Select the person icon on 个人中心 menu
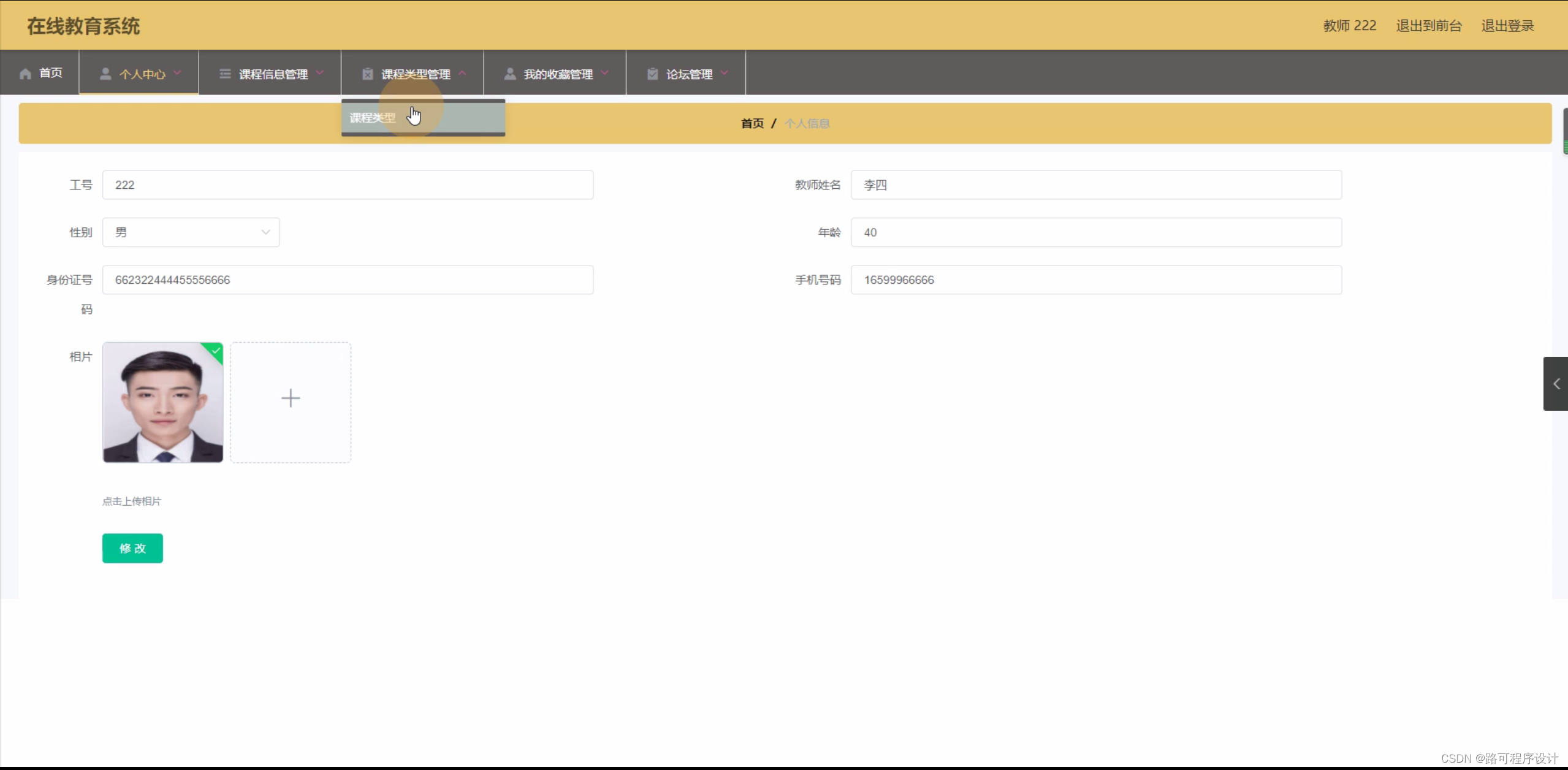 click(105, 72)
